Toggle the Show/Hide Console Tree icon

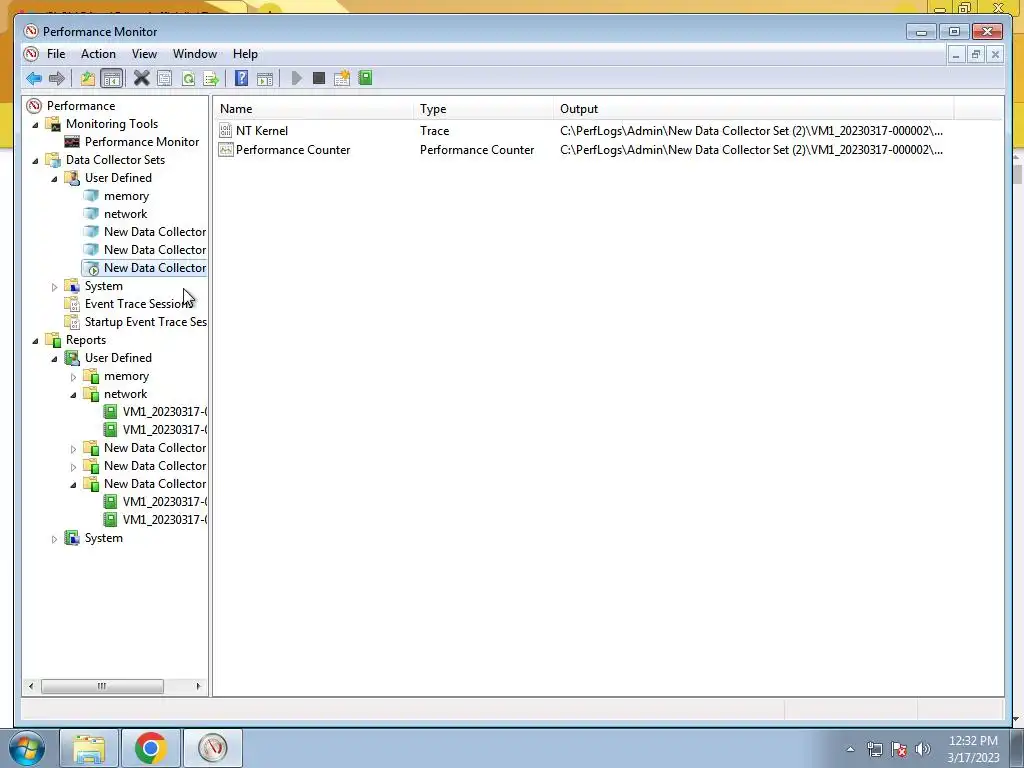(x=112, y=78)
